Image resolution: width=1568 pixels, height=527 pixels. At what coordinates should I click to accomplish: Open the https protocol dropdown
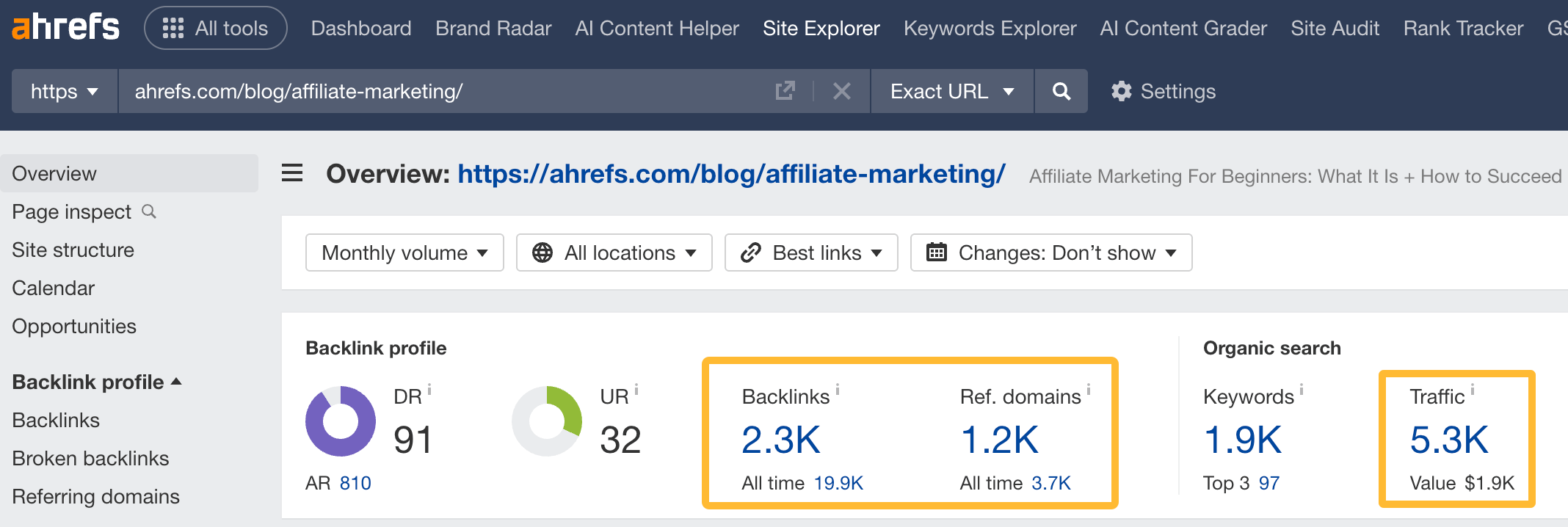coord(65,91)
